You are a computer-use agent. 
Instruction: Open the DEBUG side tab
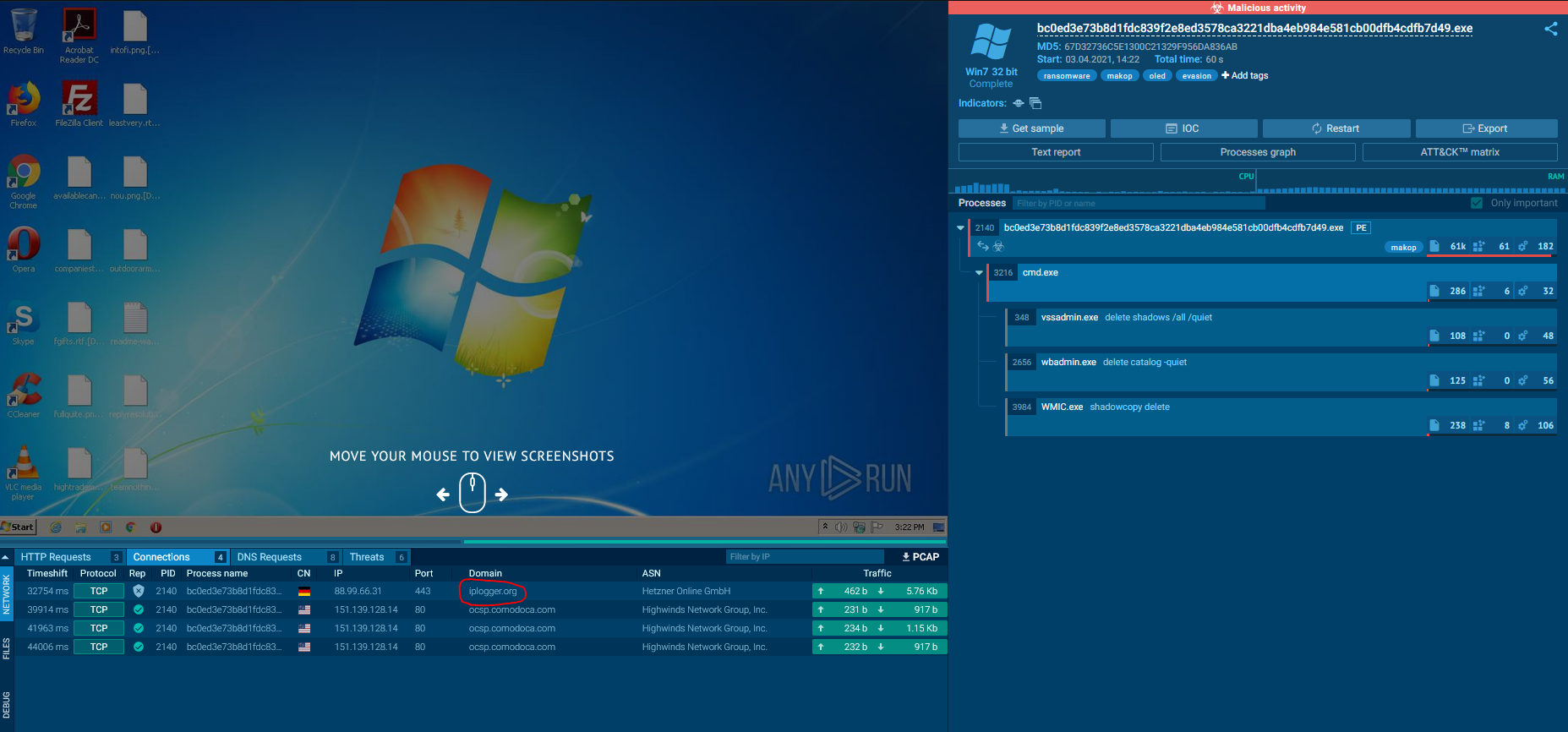click(x=7, y=705)
